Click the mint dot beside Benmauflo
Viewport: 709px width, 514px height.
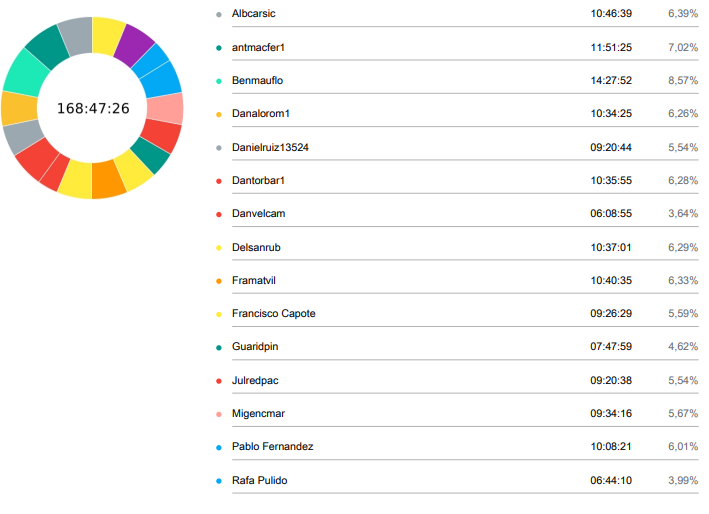point(218,80)
